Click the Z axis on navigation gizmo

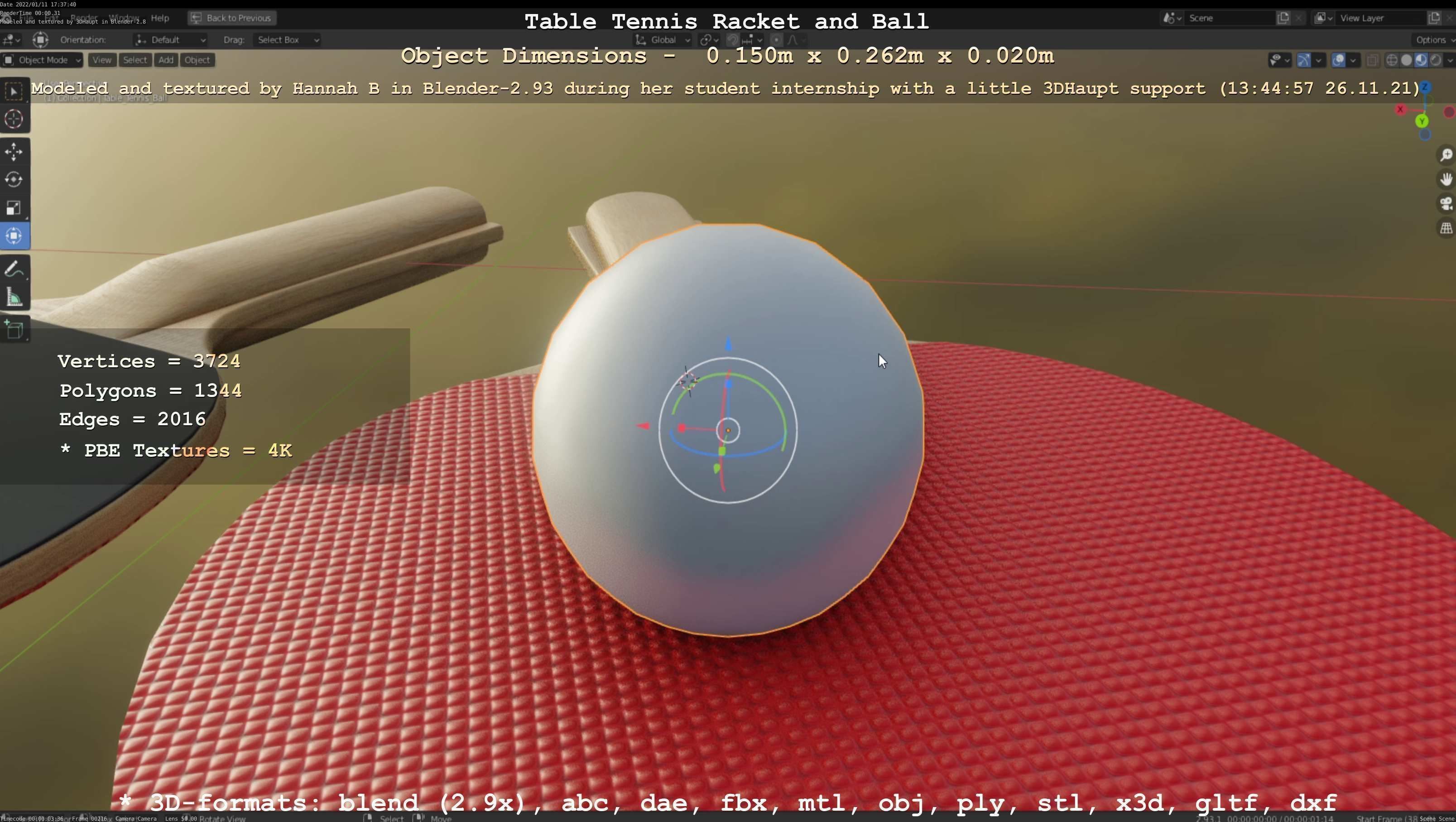(x=1426, y=87)
